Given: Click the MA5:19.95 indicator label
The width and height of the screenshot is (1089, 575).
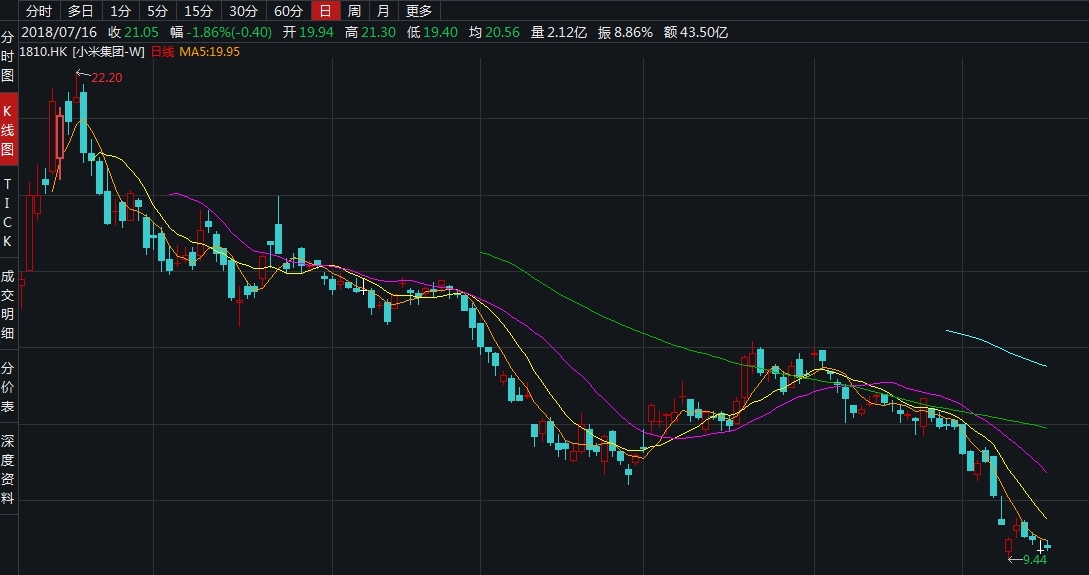Looking at the screenshot, I should pyautogui.click(x=209, y=51).
